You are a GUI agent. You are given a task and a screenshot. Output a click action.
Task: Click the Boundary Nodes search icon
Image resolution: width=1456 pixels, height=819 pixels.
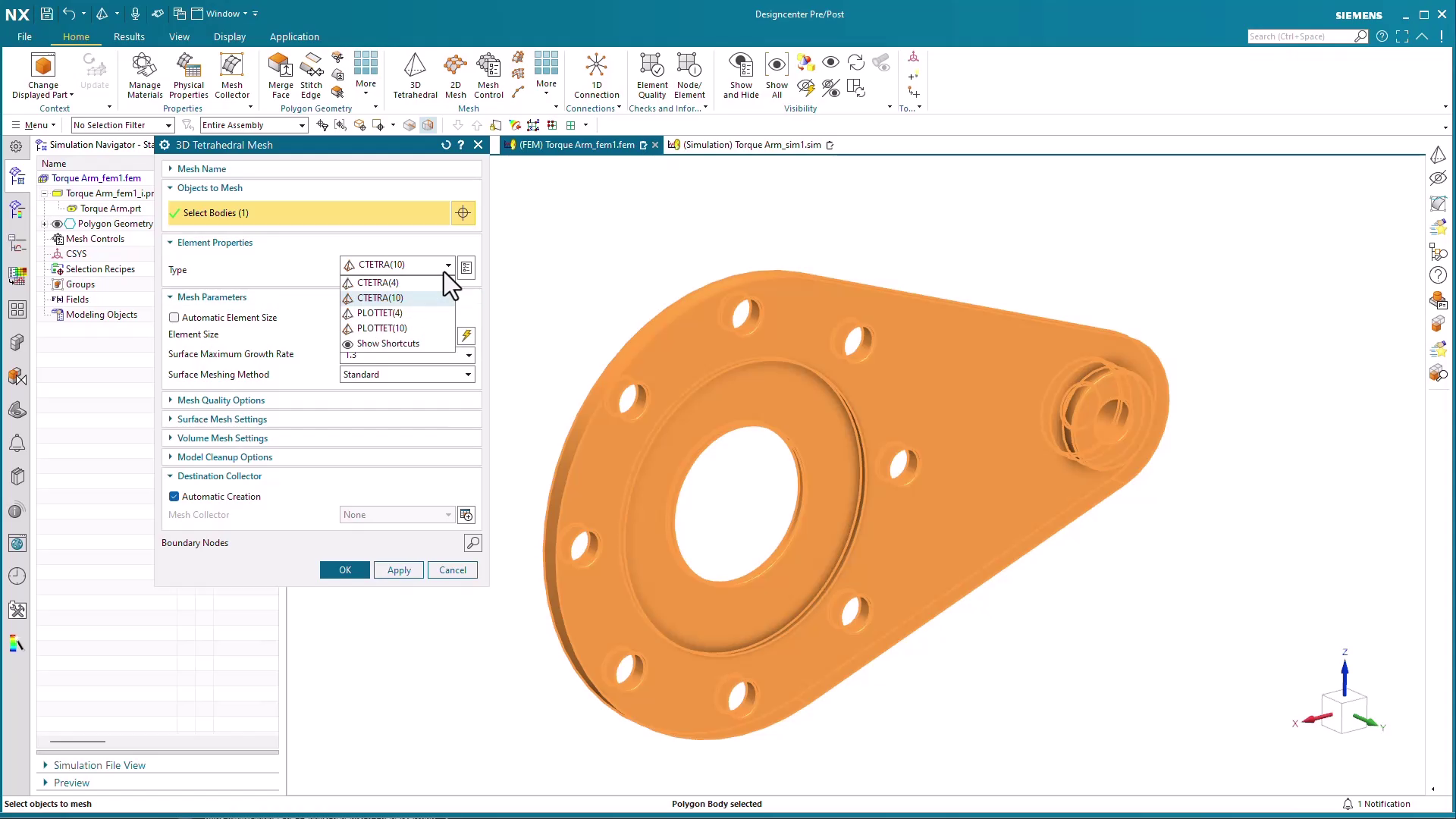coord(472,543)
